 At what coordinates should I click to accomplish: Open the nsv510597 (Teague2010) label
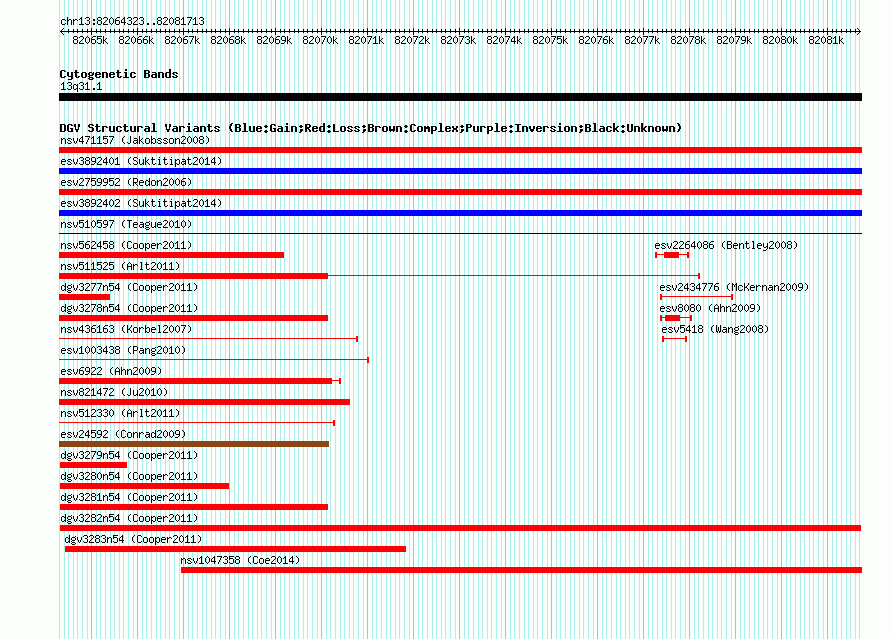click(x=126, y=224)
